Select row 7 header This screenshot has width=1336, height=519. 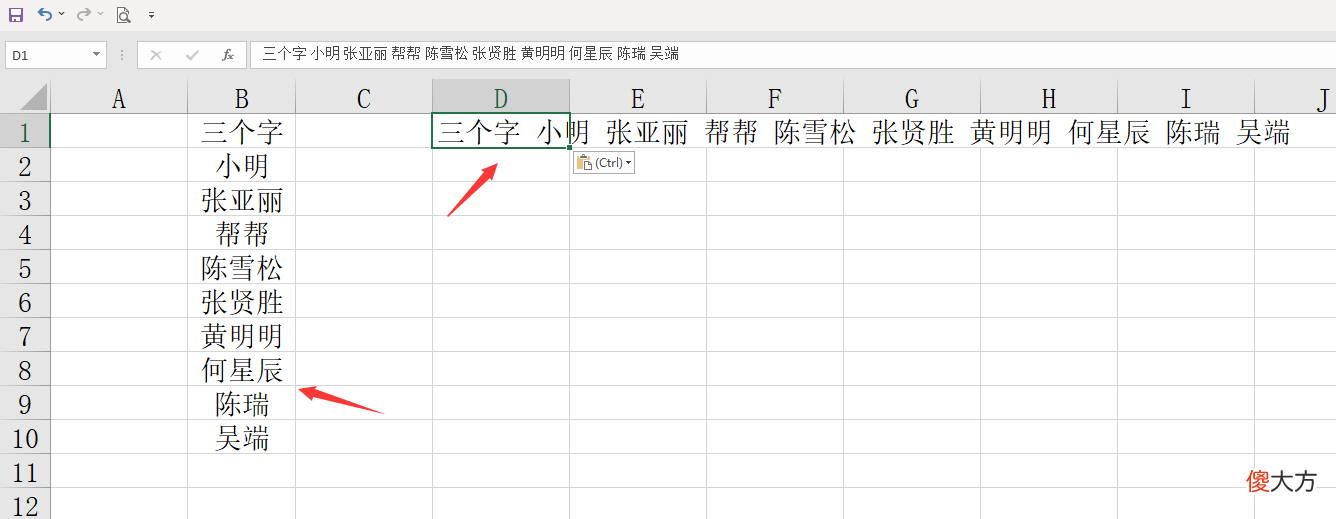coord(25,335)
